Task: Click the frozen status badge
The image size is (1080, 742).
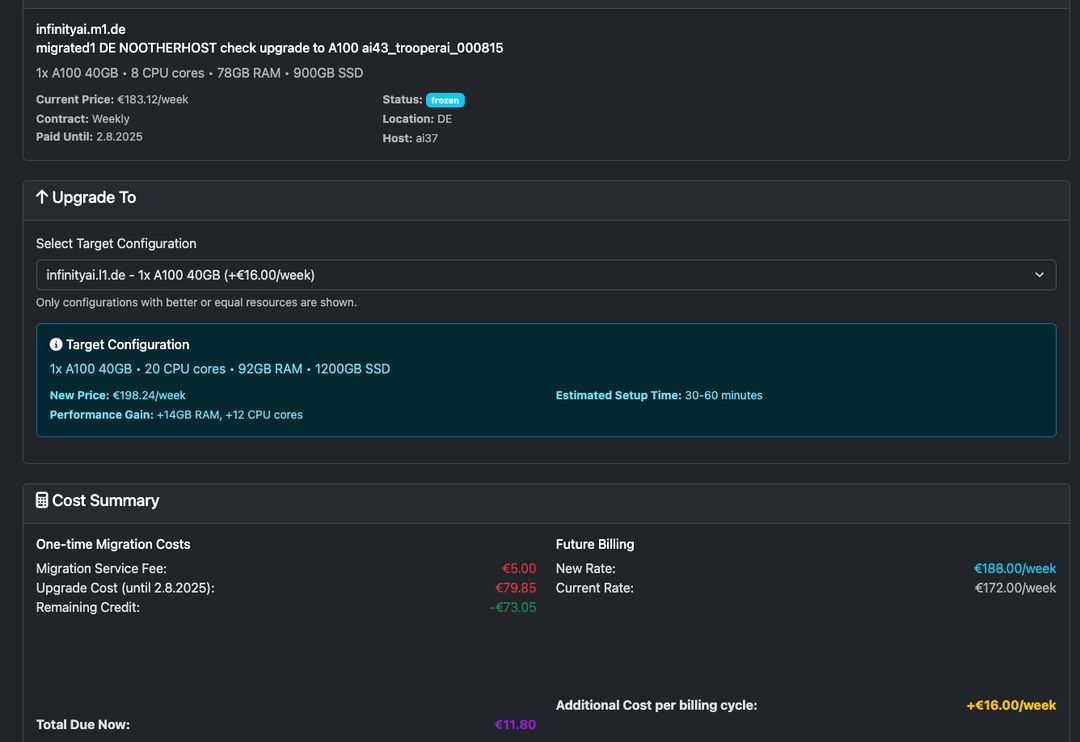Action: click(x=445, y=100)
